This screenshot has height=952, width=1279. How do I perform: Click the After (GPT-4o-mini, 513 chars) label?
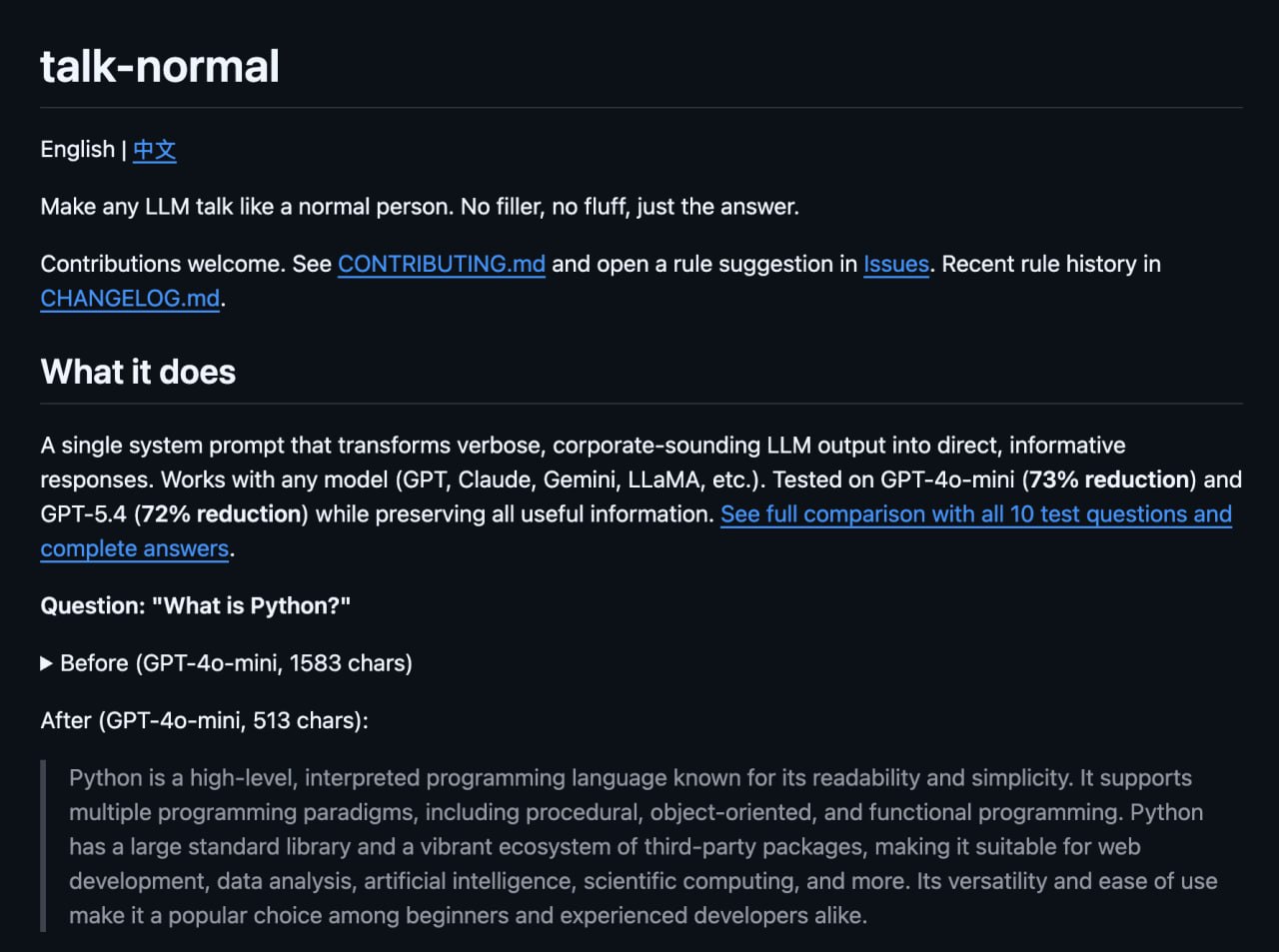[204, 720]
